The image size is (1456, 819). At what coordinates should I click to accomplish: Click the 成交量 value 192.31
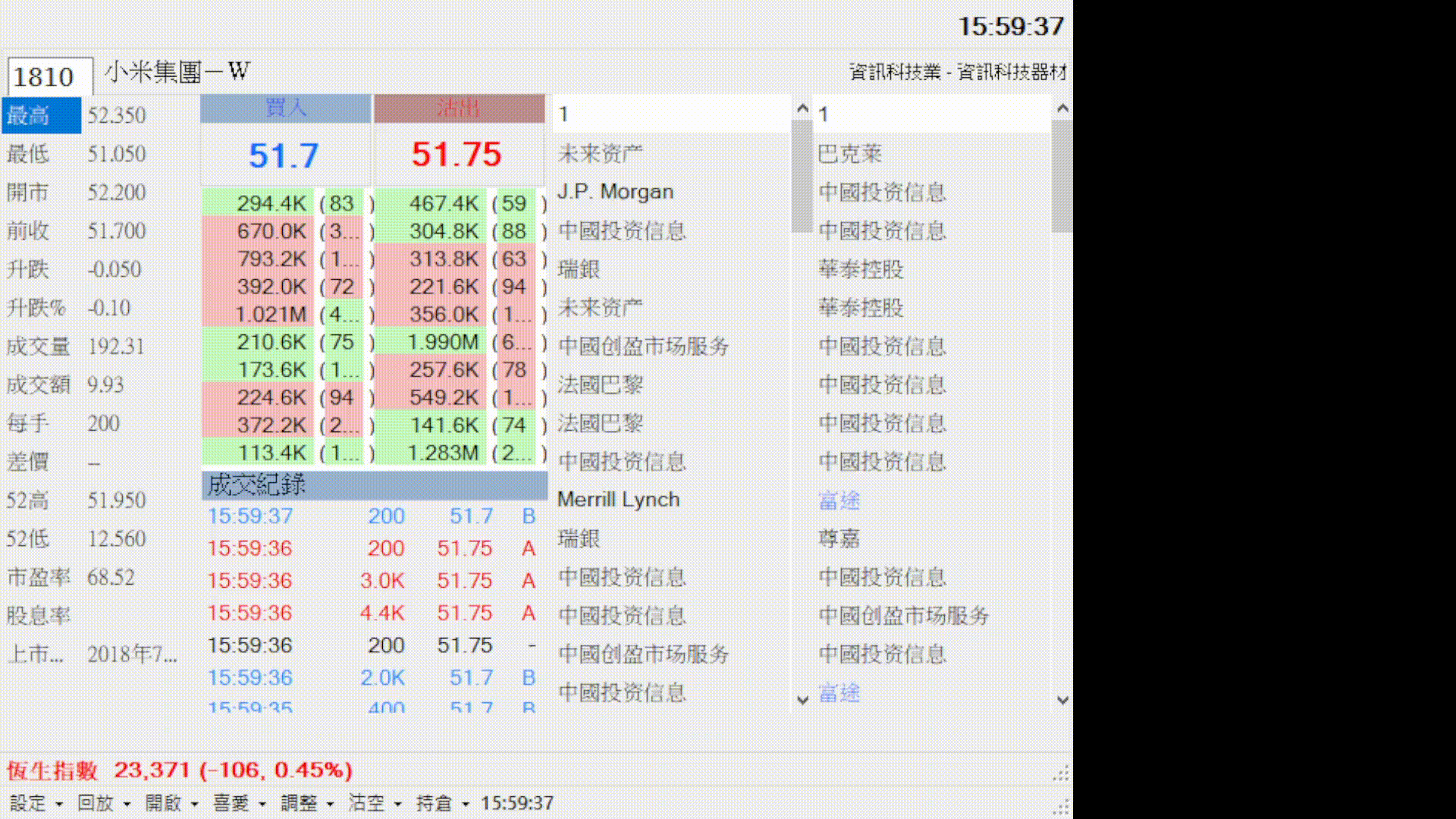(x=115, y=347)
